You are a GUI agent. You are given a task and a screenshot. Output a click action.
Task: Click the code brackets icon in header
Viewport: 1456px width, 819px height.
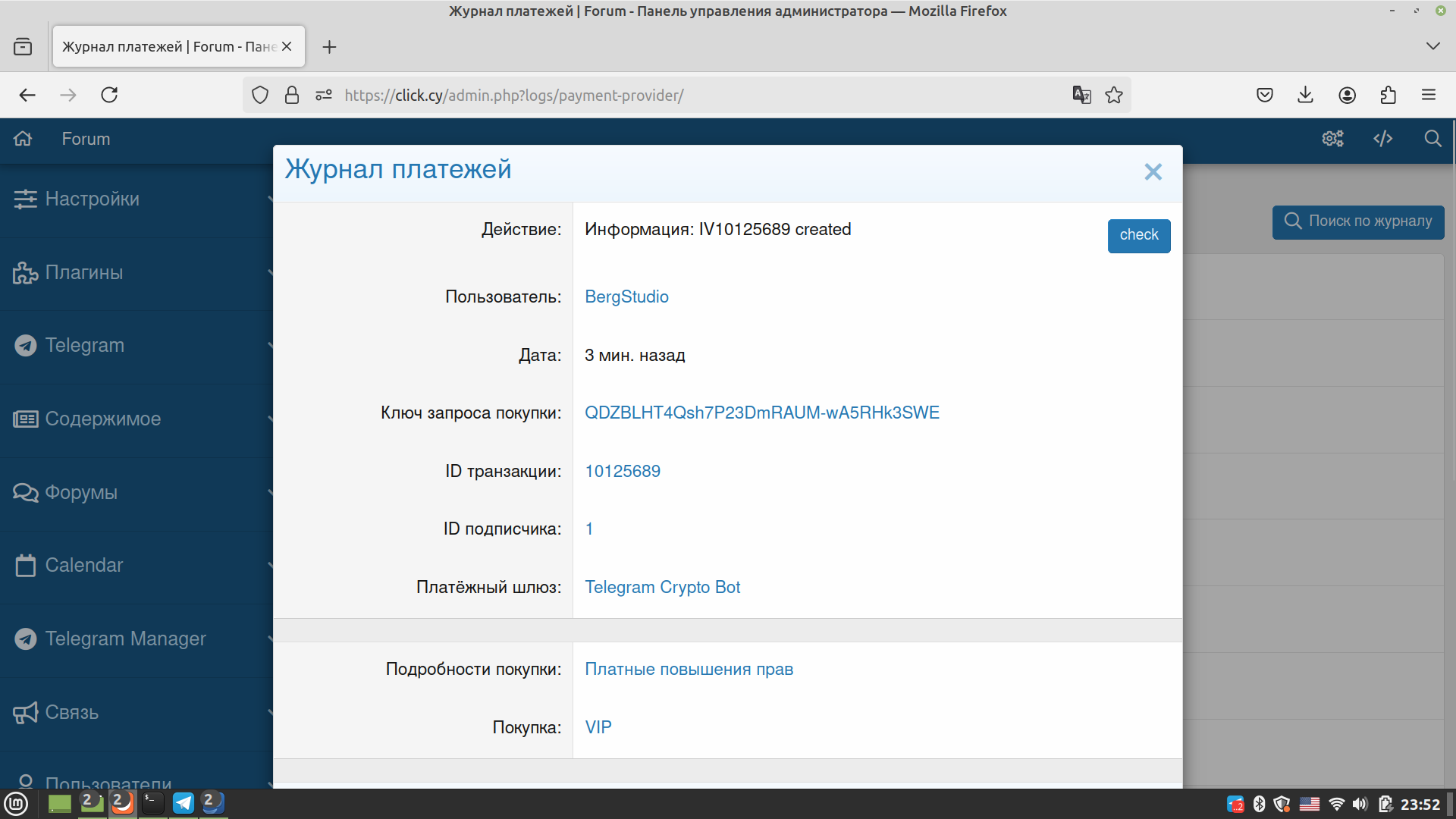pyautogui.click(x=1382, y=139)
